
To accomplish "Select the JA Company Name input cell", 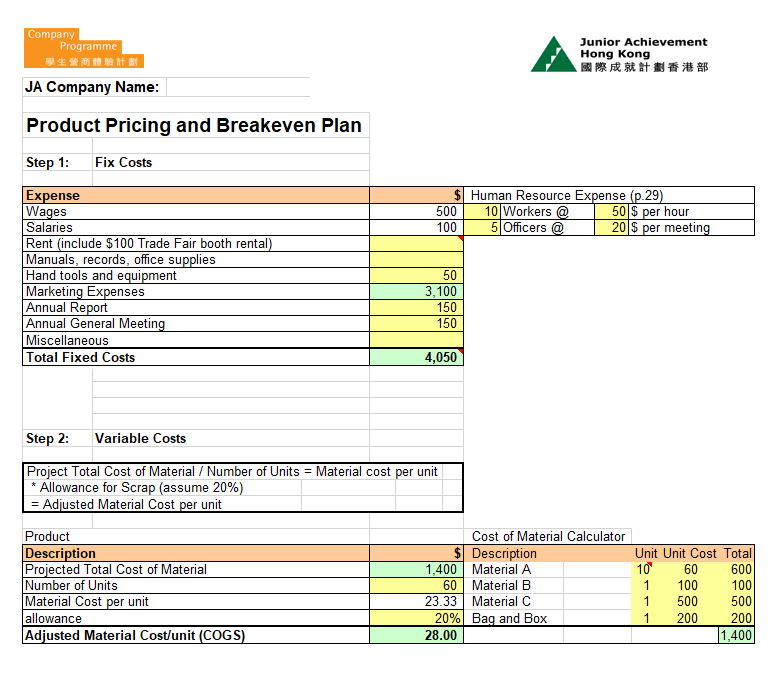I will tap(238, 87).
